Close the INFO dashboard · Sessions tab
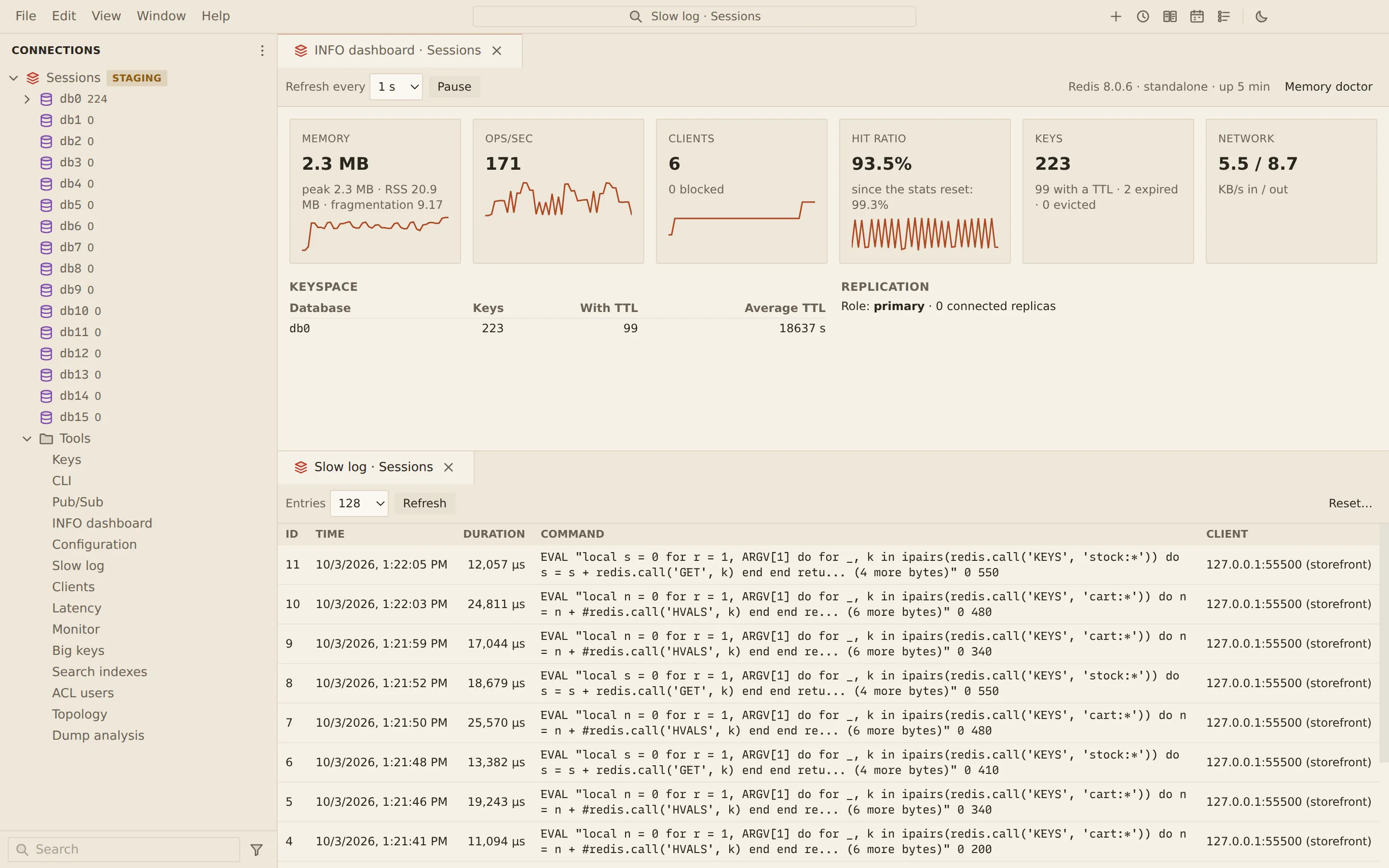 [497, 51]
